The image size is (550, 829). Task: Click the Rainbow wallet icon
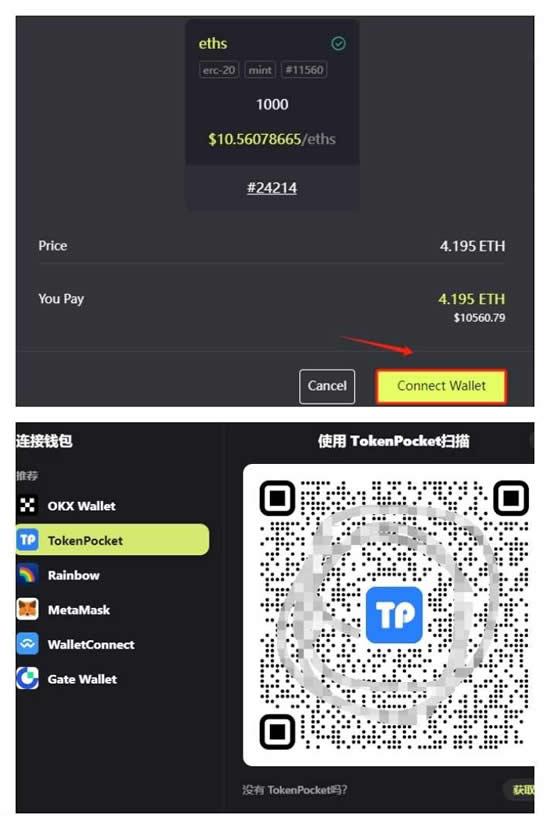tap(28, 575)
